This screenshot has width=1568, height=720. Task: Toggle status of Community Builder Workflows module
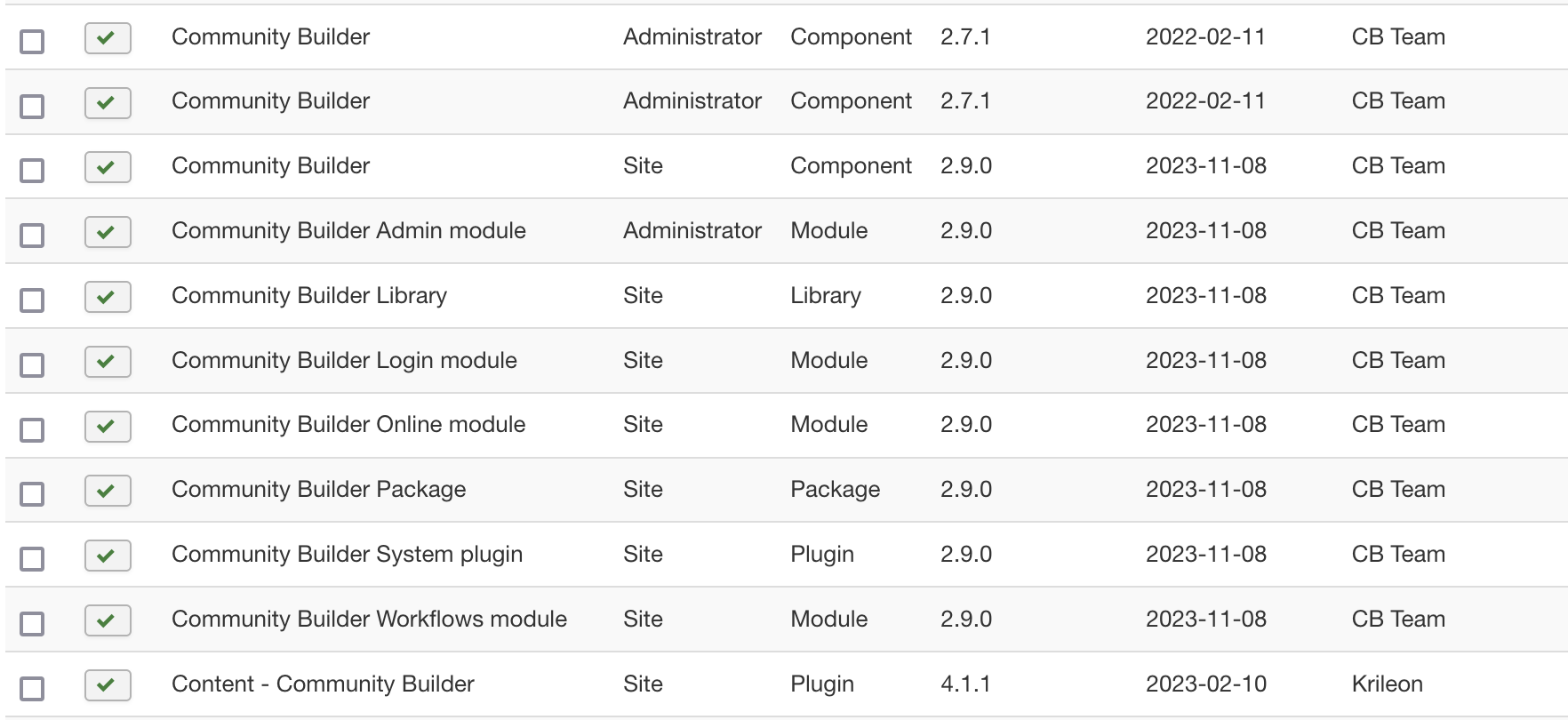(108, 620)
